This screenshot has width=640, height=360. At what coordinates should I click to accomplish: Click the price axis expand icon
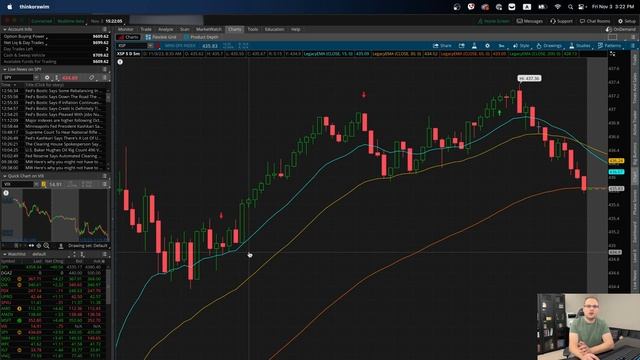point(612,54)
